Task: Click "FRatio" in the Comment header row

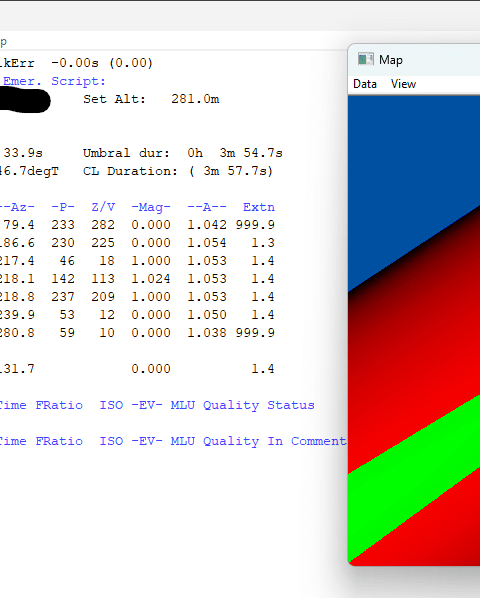Action: click(59, 441)
